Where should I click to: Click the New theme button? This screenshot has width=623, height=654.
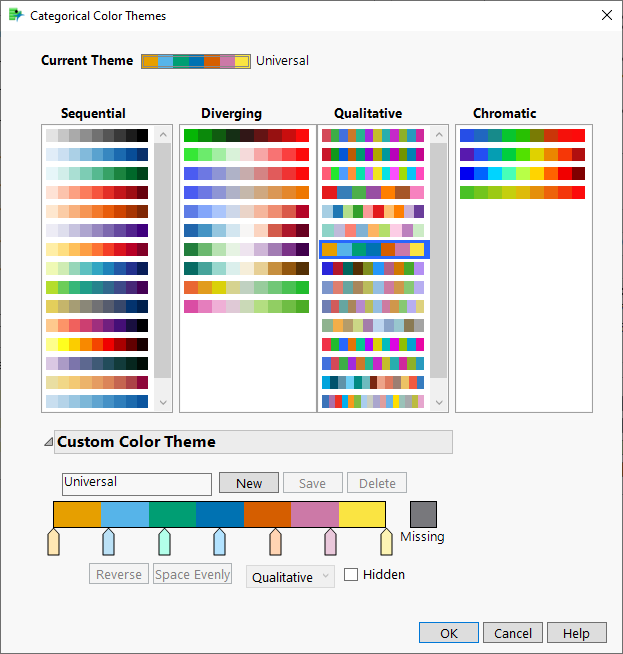(x=249, y=483)
